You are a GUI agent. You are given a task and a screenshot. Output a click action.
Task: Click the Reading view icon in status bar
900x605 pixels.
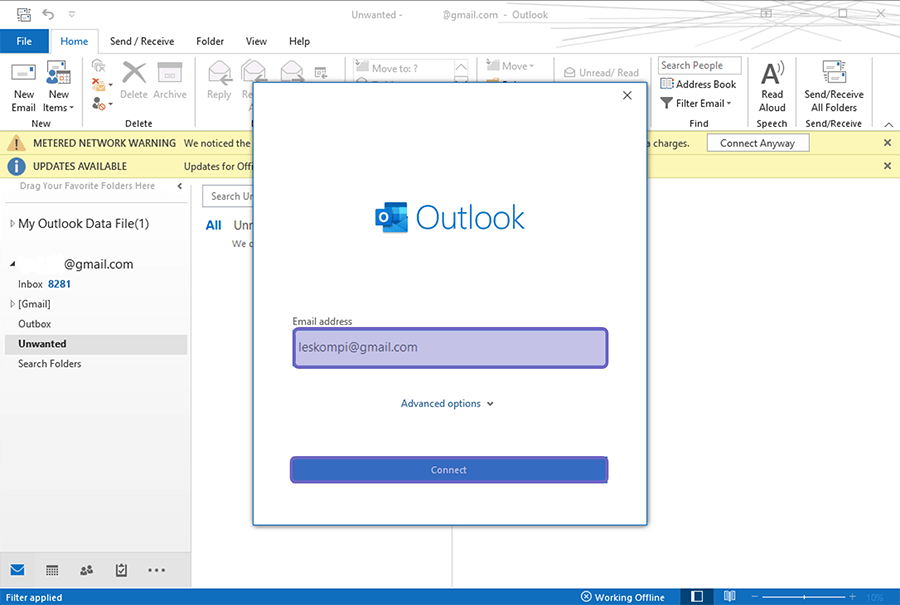click(729, 597)
